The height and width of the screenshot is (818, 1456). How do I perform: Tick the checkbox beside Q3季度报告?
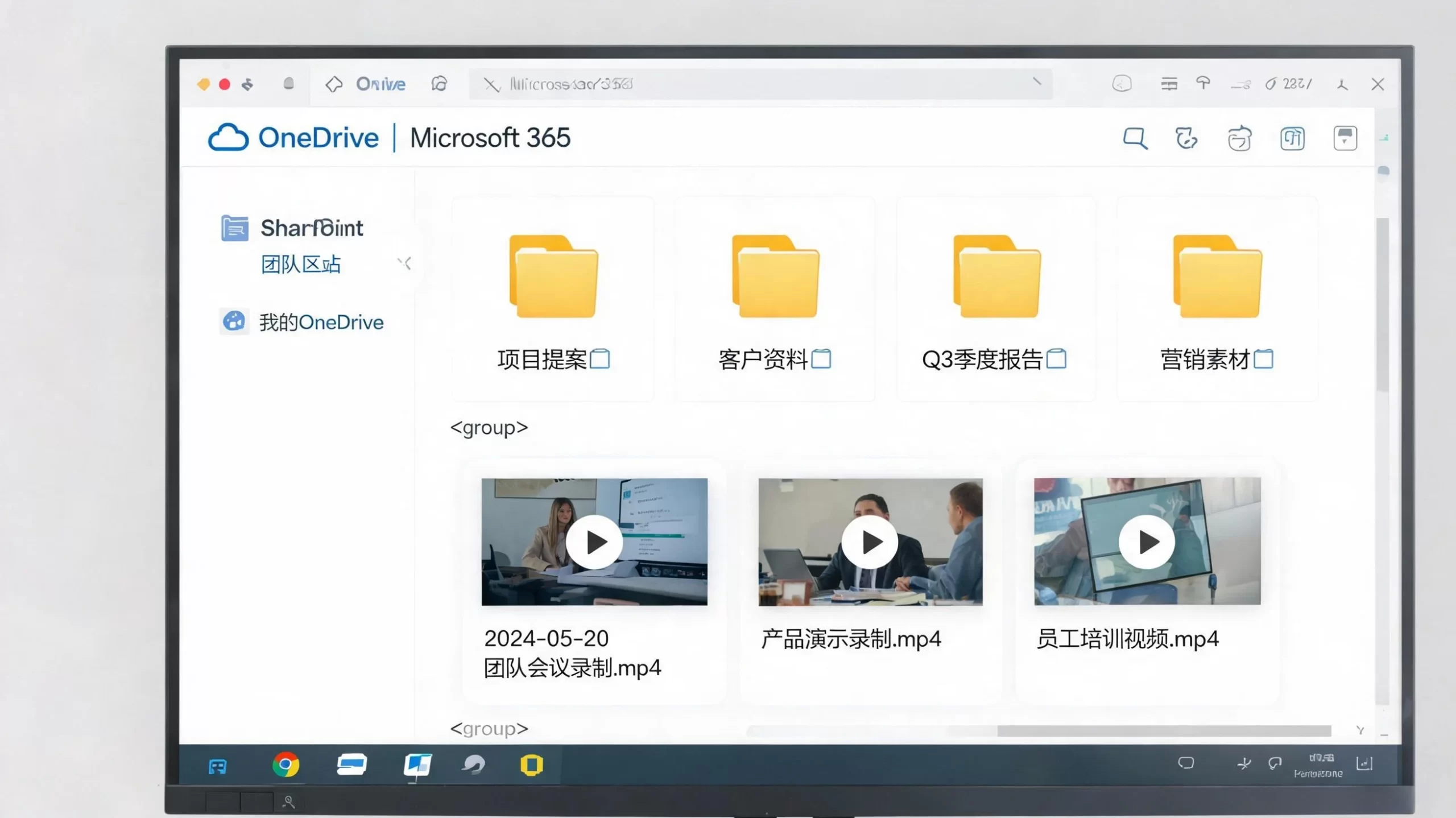(x=1056, y=359)
